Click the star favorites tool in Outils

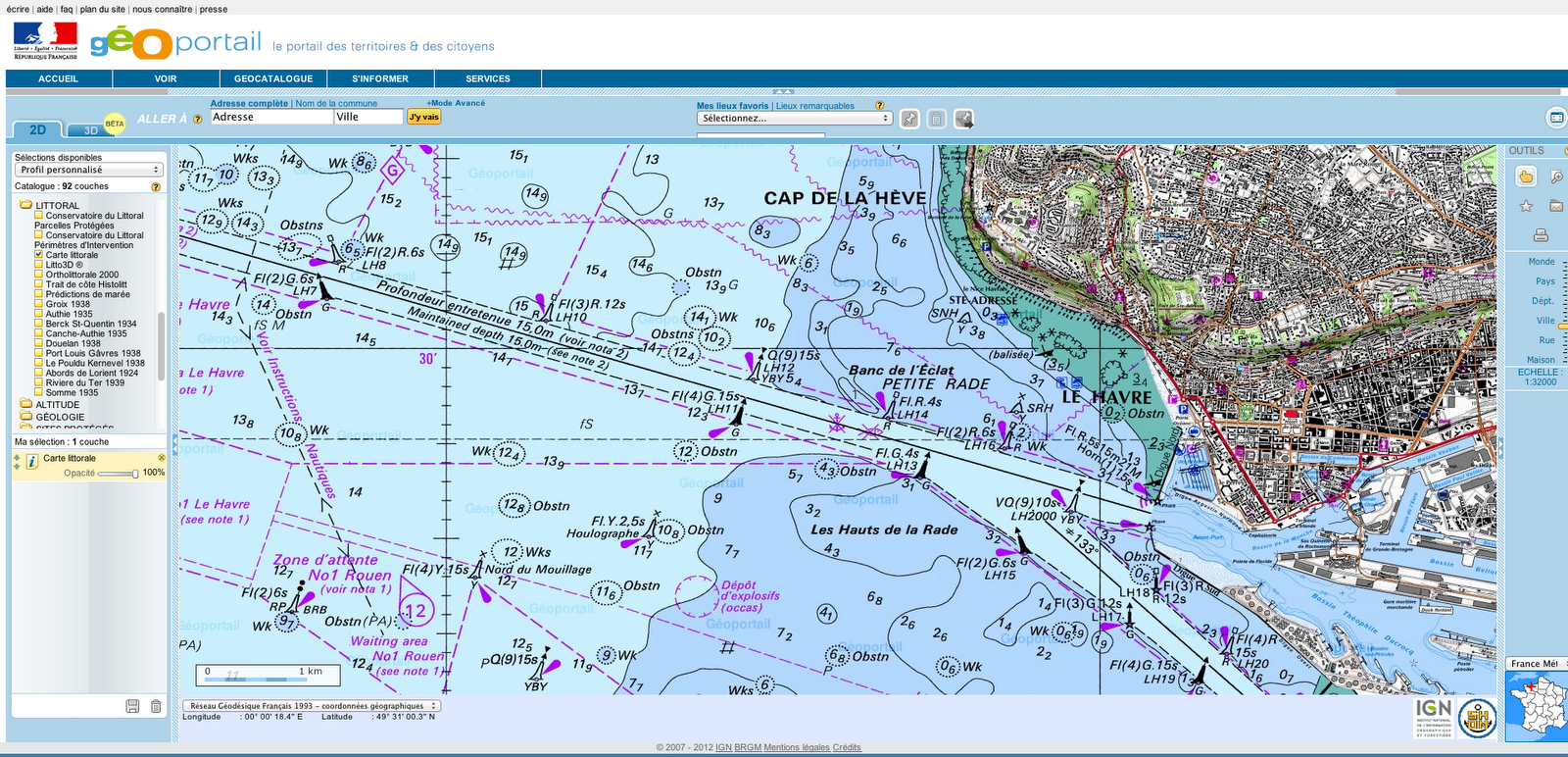coord(1526,206)
